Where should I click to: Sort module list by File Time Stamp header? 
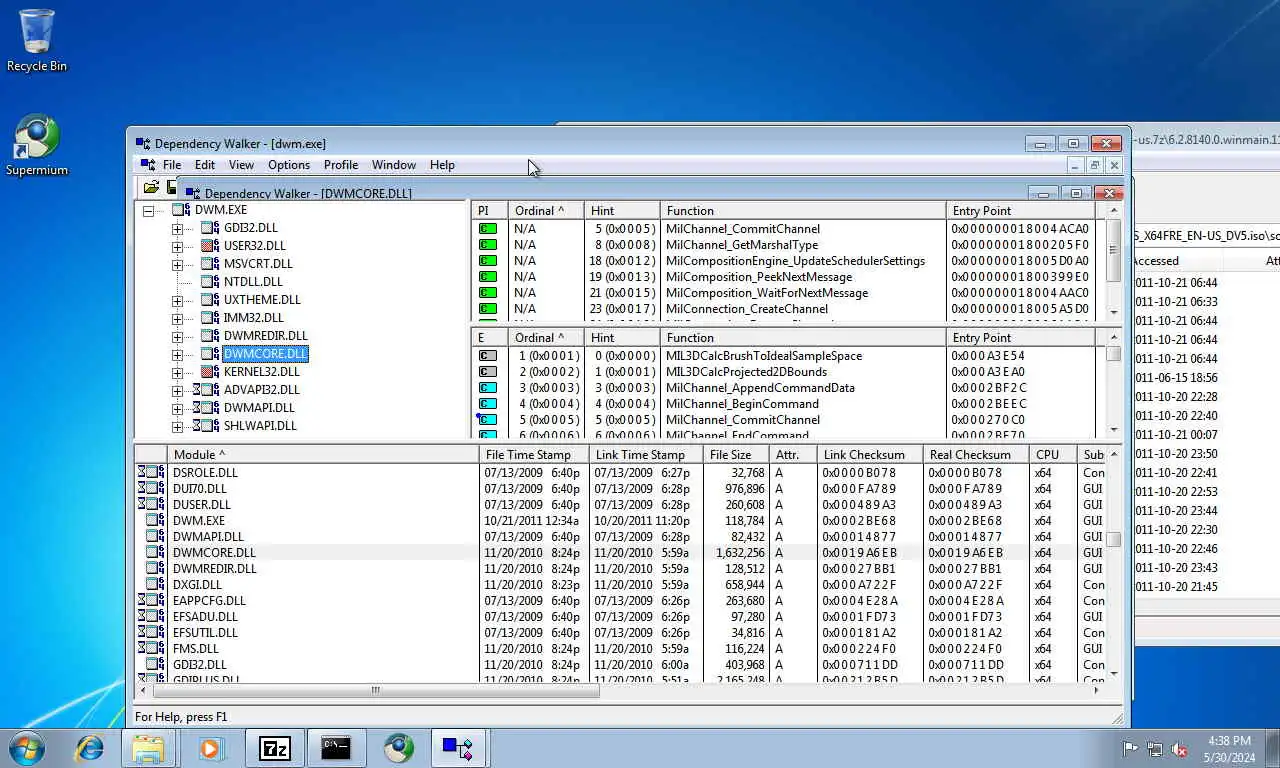click(533, 455)
